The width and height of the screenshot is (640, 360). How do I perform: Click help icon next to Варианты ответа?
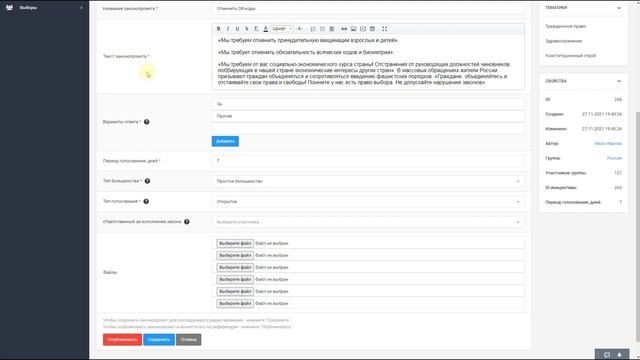pos(147,122)
